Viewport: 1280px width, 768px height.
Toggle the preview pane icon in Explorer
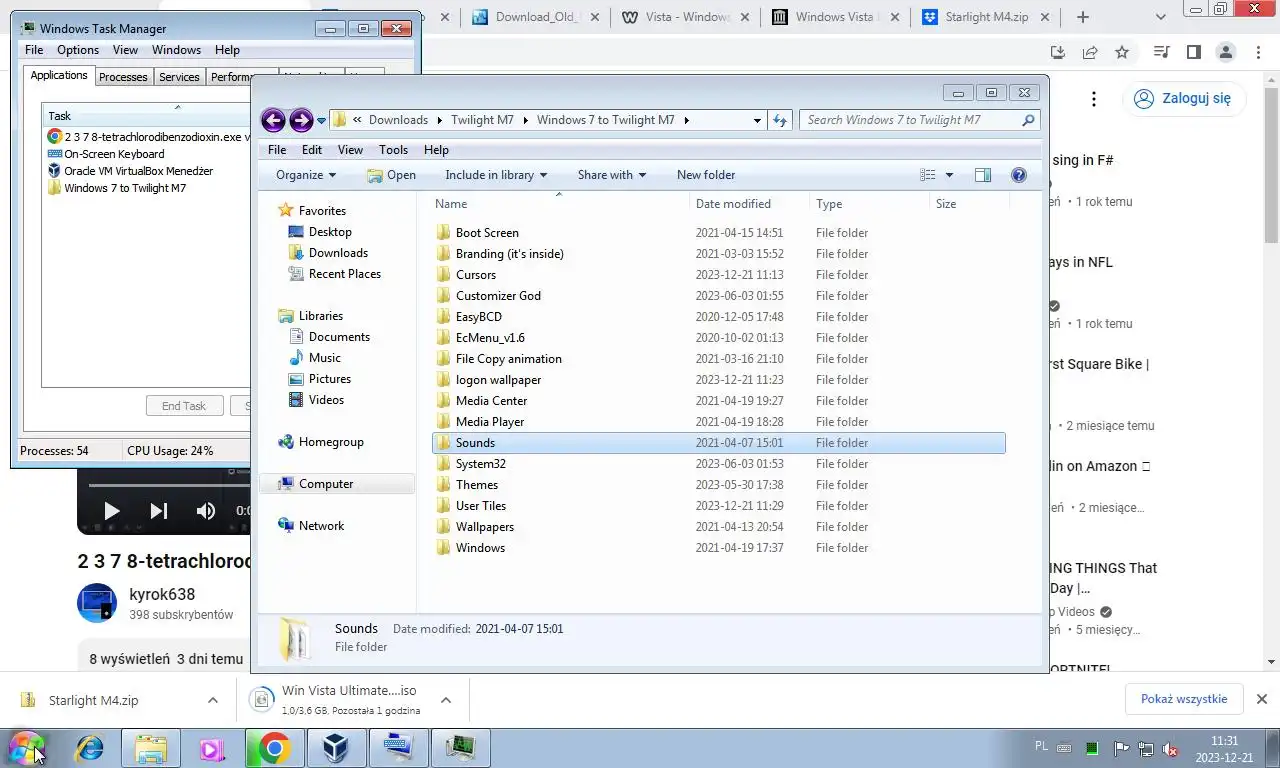click(x=983, y=175)
